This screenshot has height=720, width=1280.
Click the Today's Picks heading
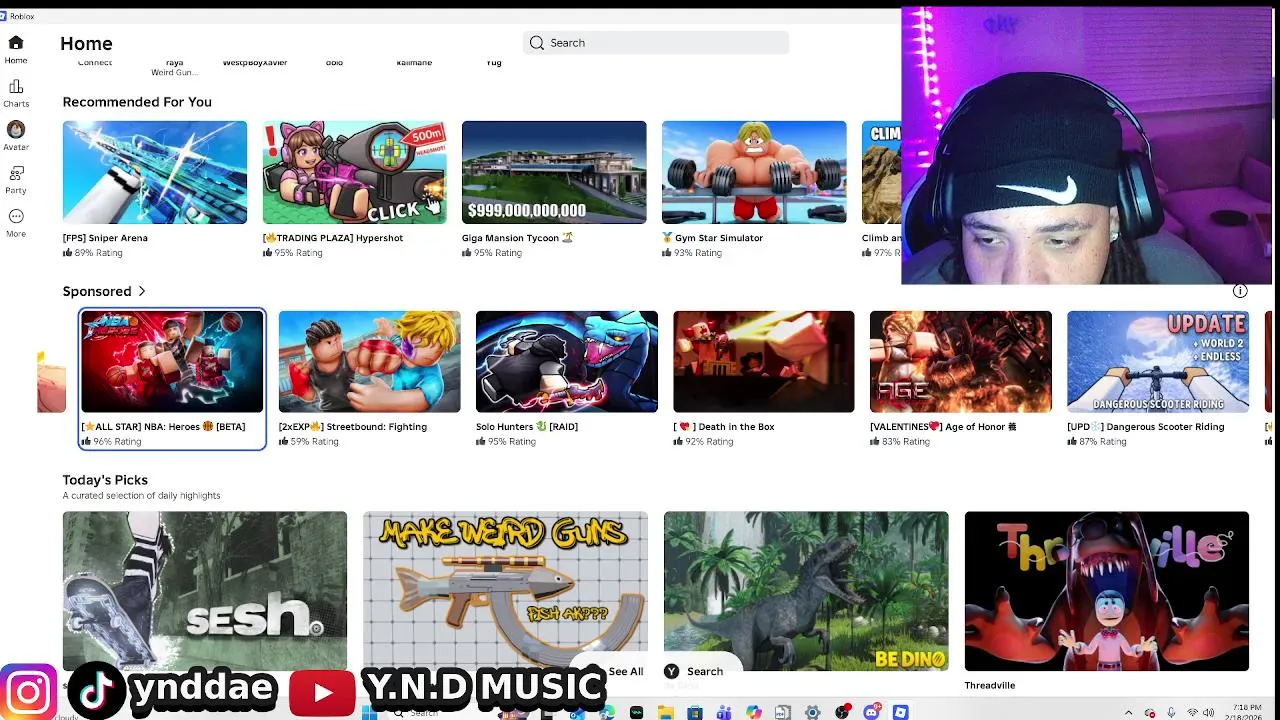(x=105, y=480)
